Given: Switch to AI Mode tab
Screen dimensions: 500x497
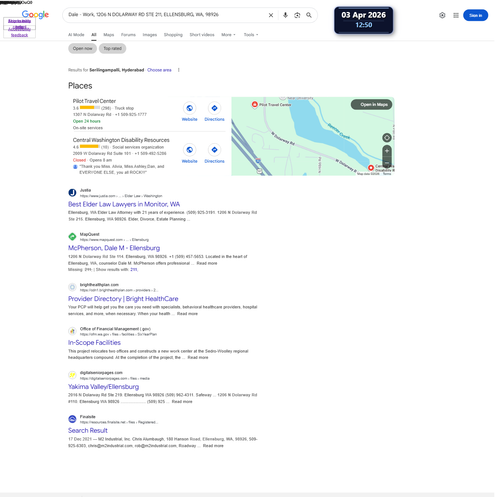Looking at the screenshot, I should [x=76, y=35].
